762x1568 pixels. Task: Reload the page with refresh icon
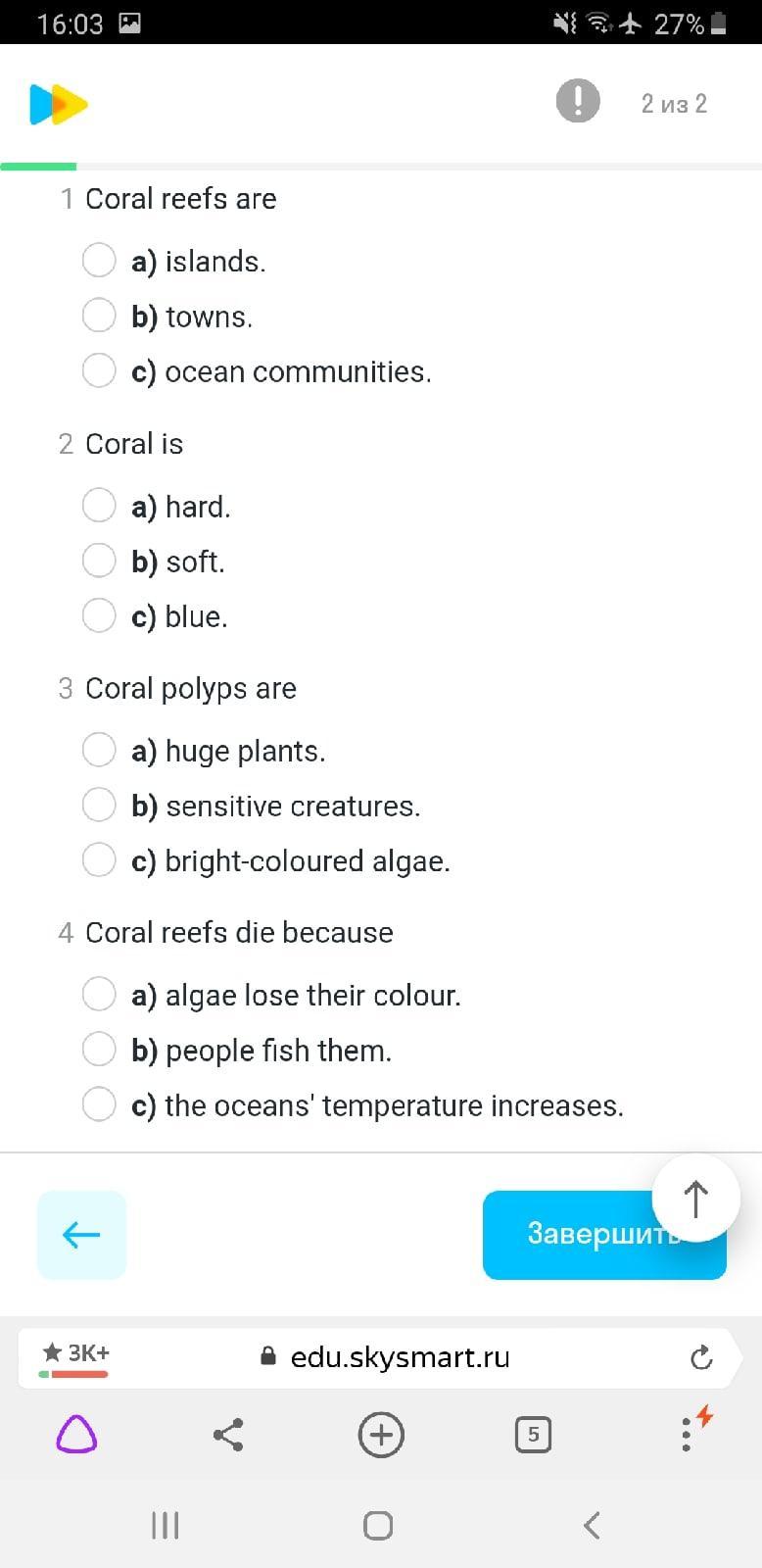(701, 1357)
